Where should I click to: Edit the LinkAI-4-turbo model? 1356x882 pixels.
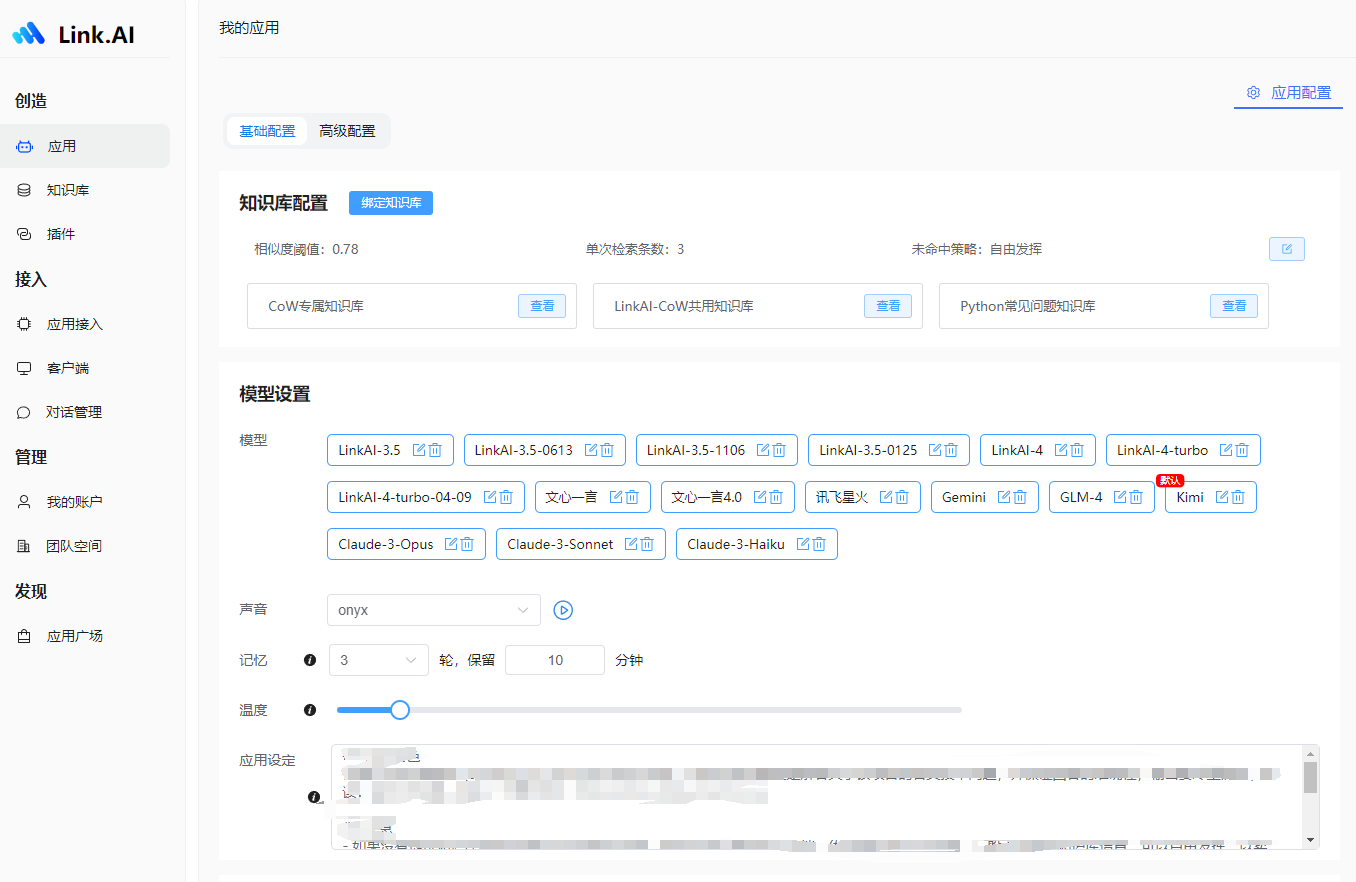1227,450
